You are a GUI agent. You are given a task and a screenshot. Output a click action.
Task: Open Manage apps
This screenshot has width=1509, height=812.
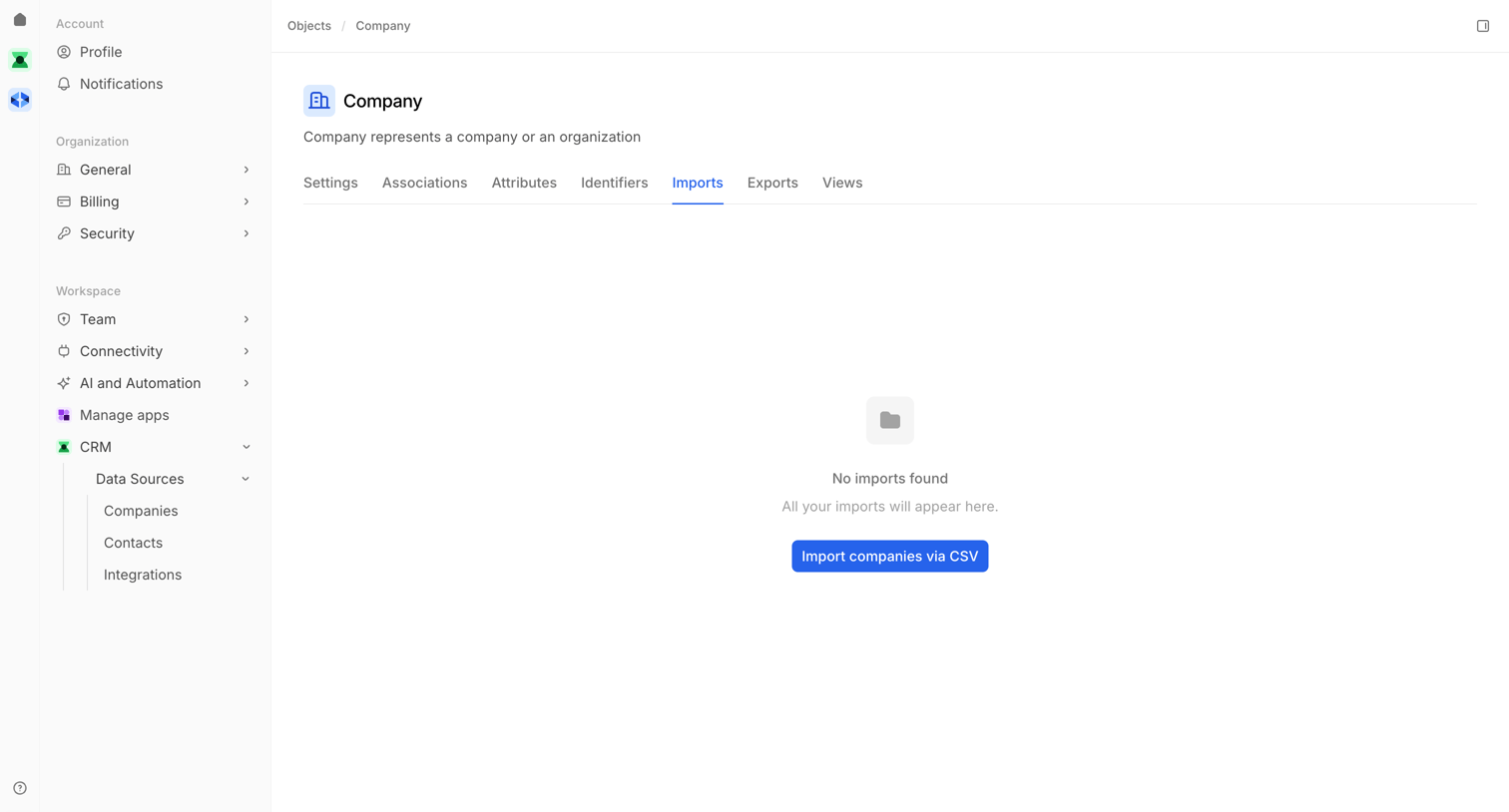click(125, 415)
